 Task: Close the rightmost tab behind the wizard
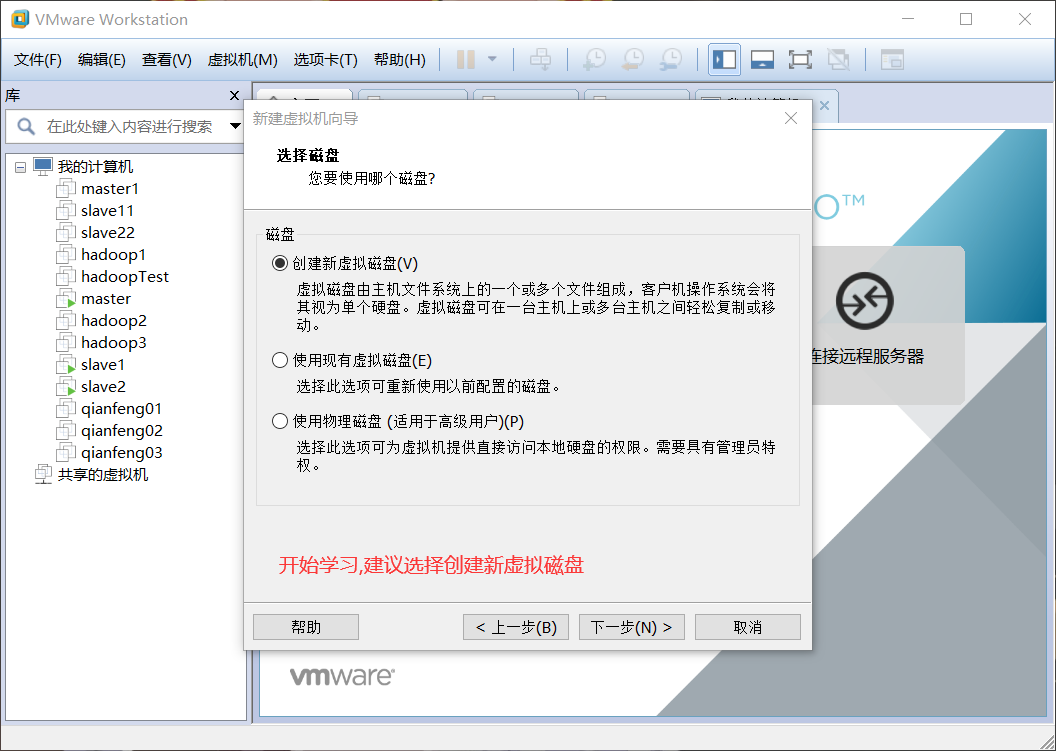pos(824,106)
